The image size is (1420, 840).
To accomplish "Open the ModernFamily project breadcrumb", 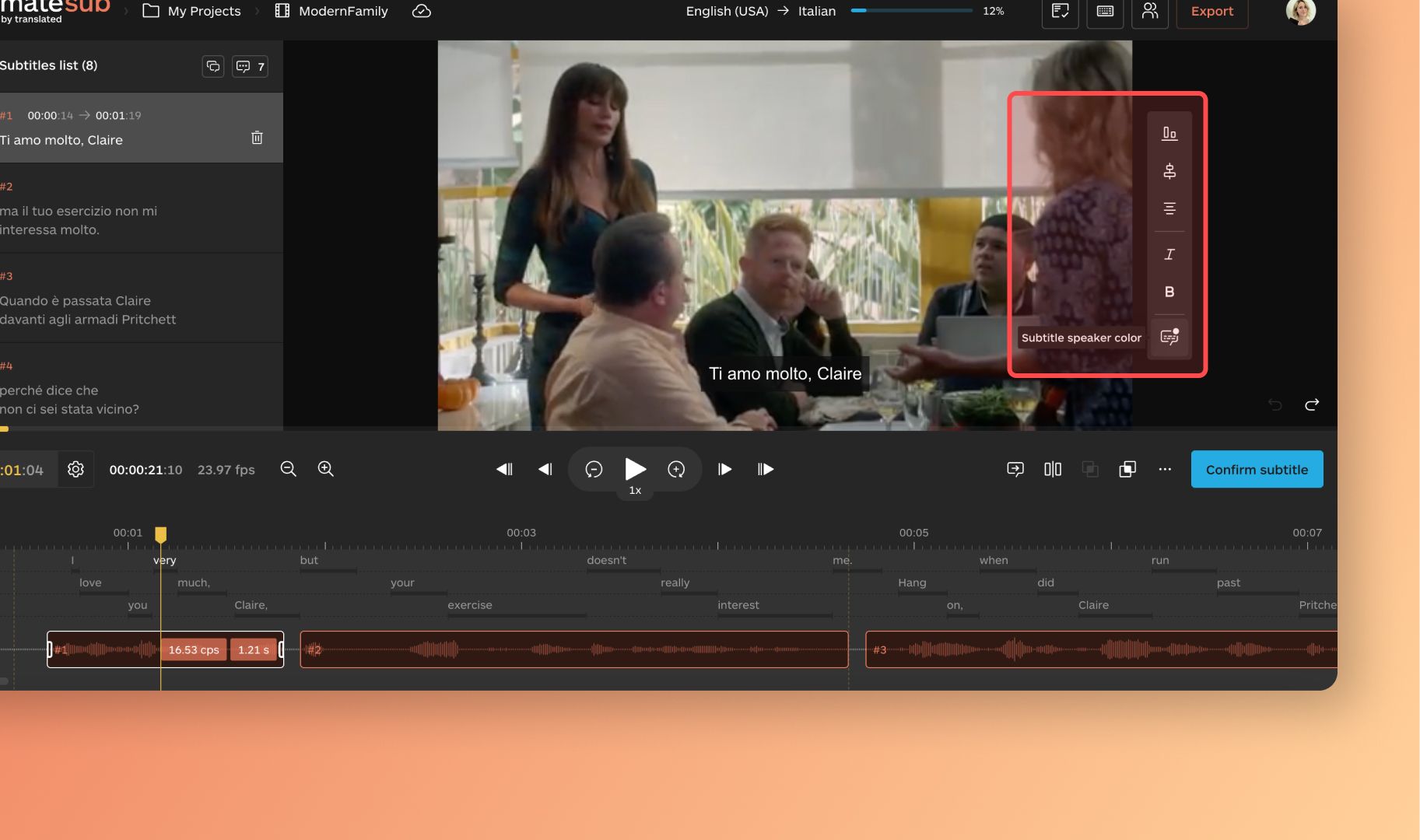I will (331, 11).
